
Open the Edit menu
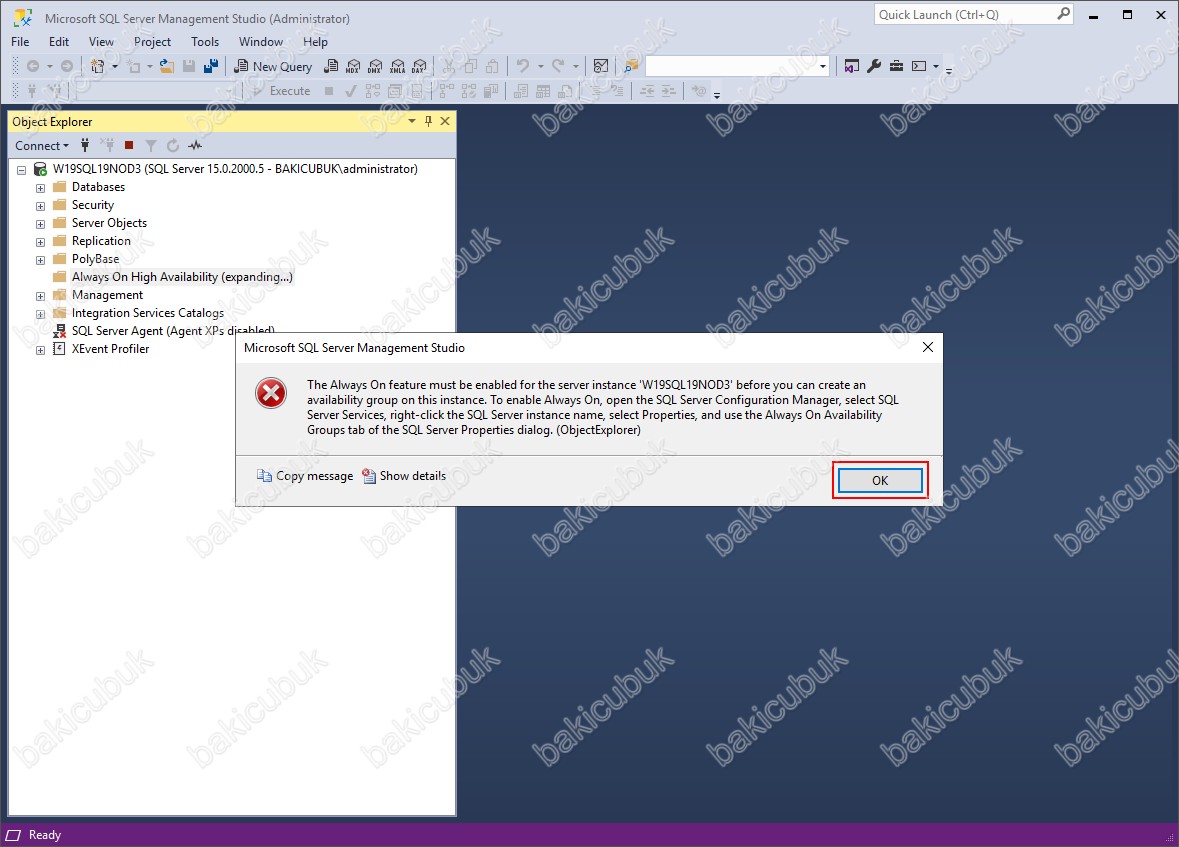point(59,41)
